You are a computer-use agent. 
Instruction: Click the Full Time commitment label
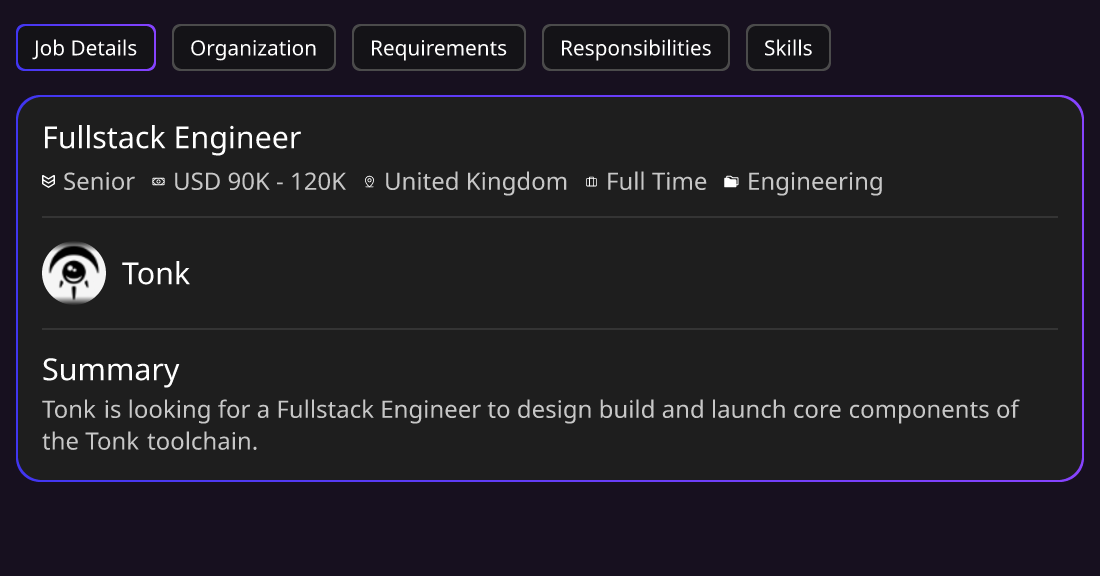click(x=656, y=182)
